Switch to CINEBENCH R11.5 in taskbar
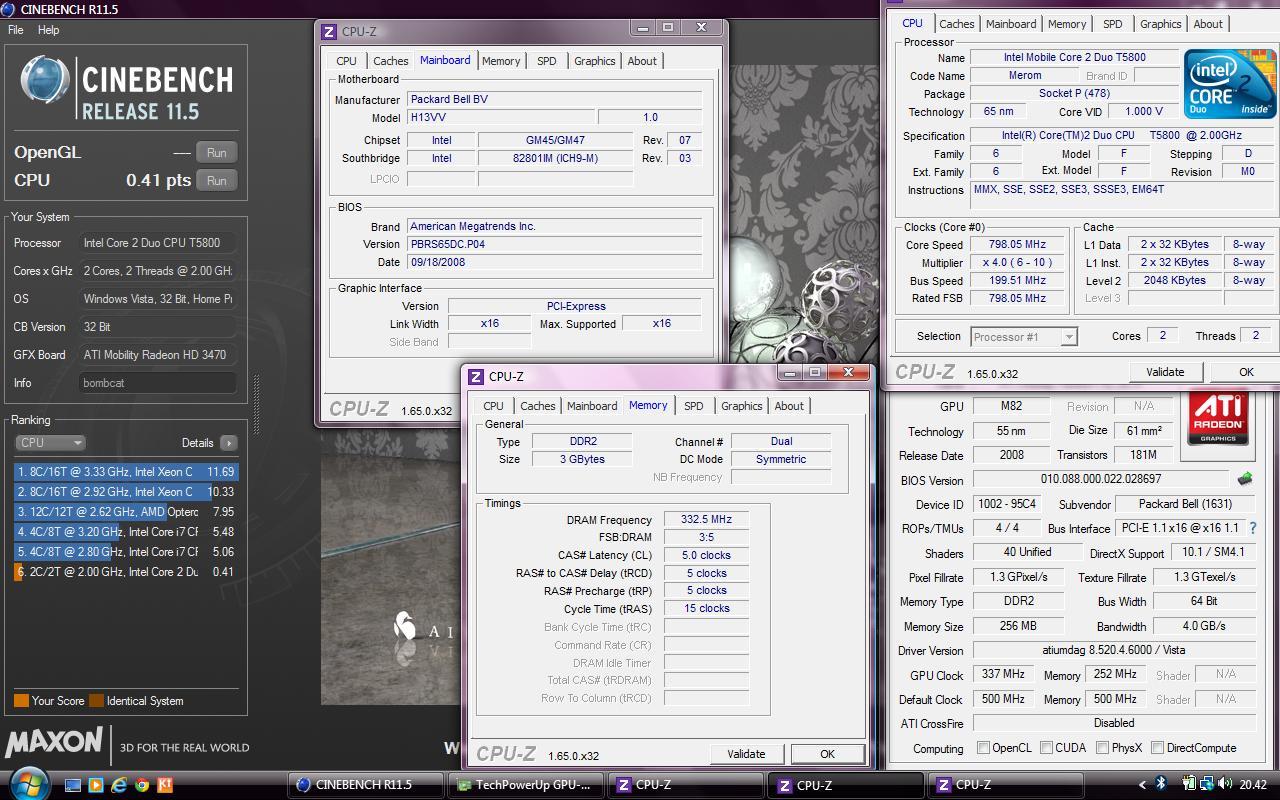 pos(366,785)
